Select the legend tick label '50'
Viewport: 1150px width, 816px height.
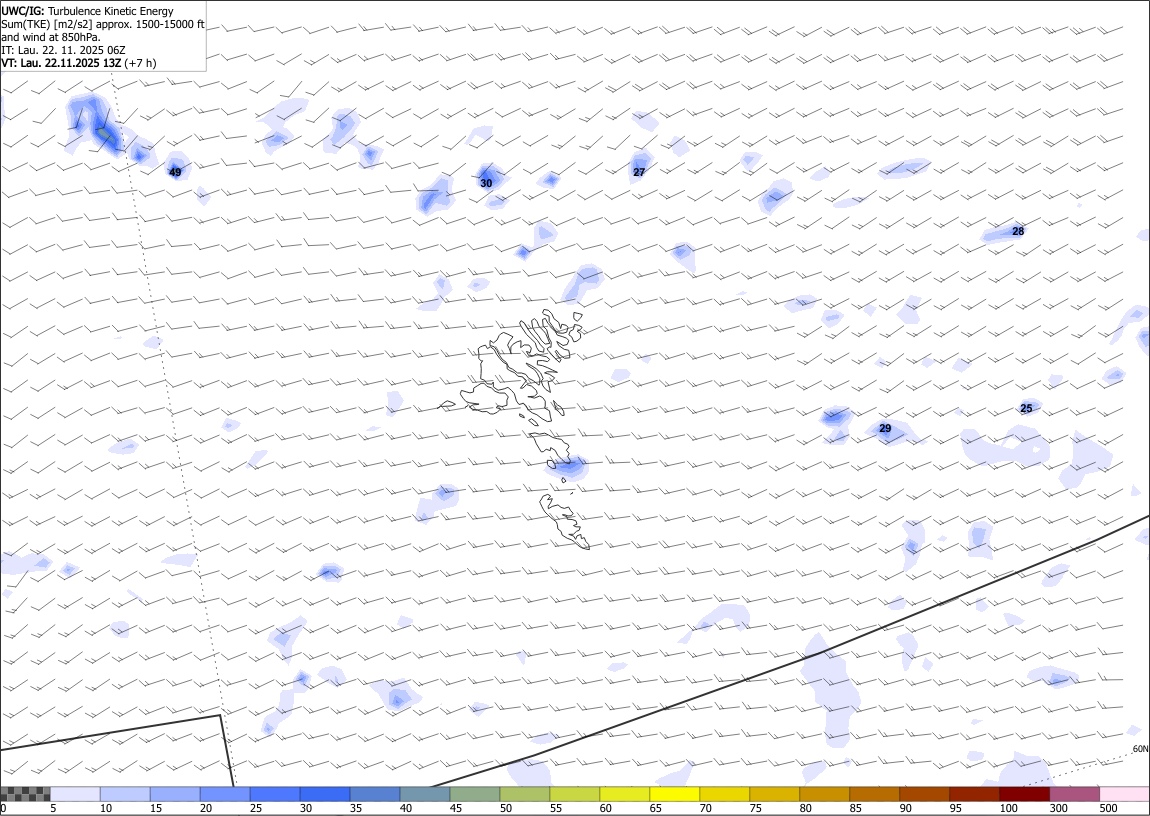click(x=506, y=808)
